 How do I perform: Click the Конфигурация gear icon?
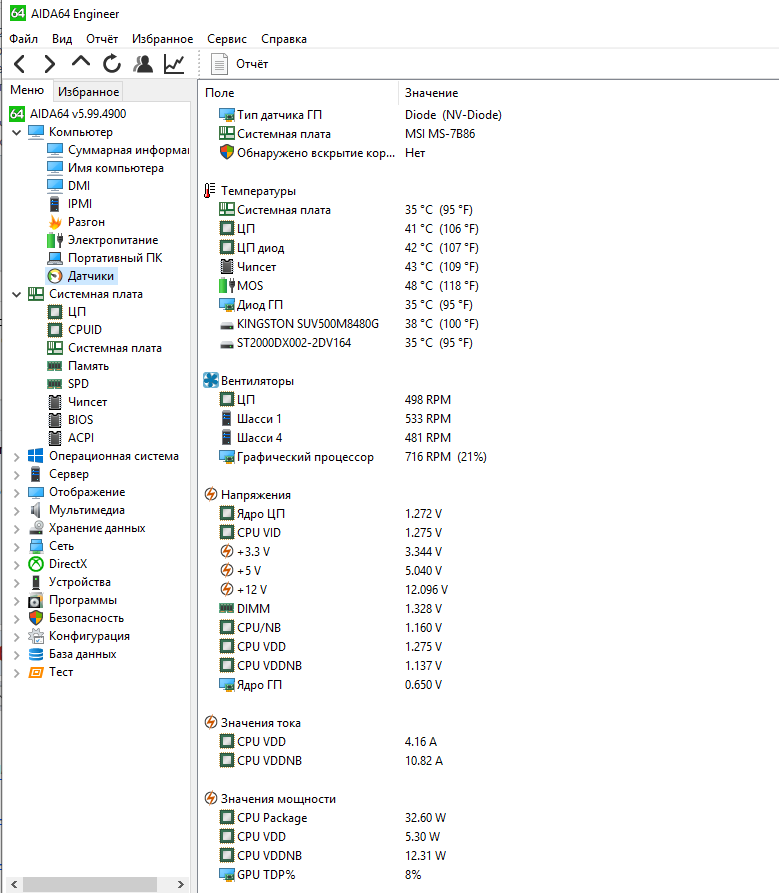(36, 636)
